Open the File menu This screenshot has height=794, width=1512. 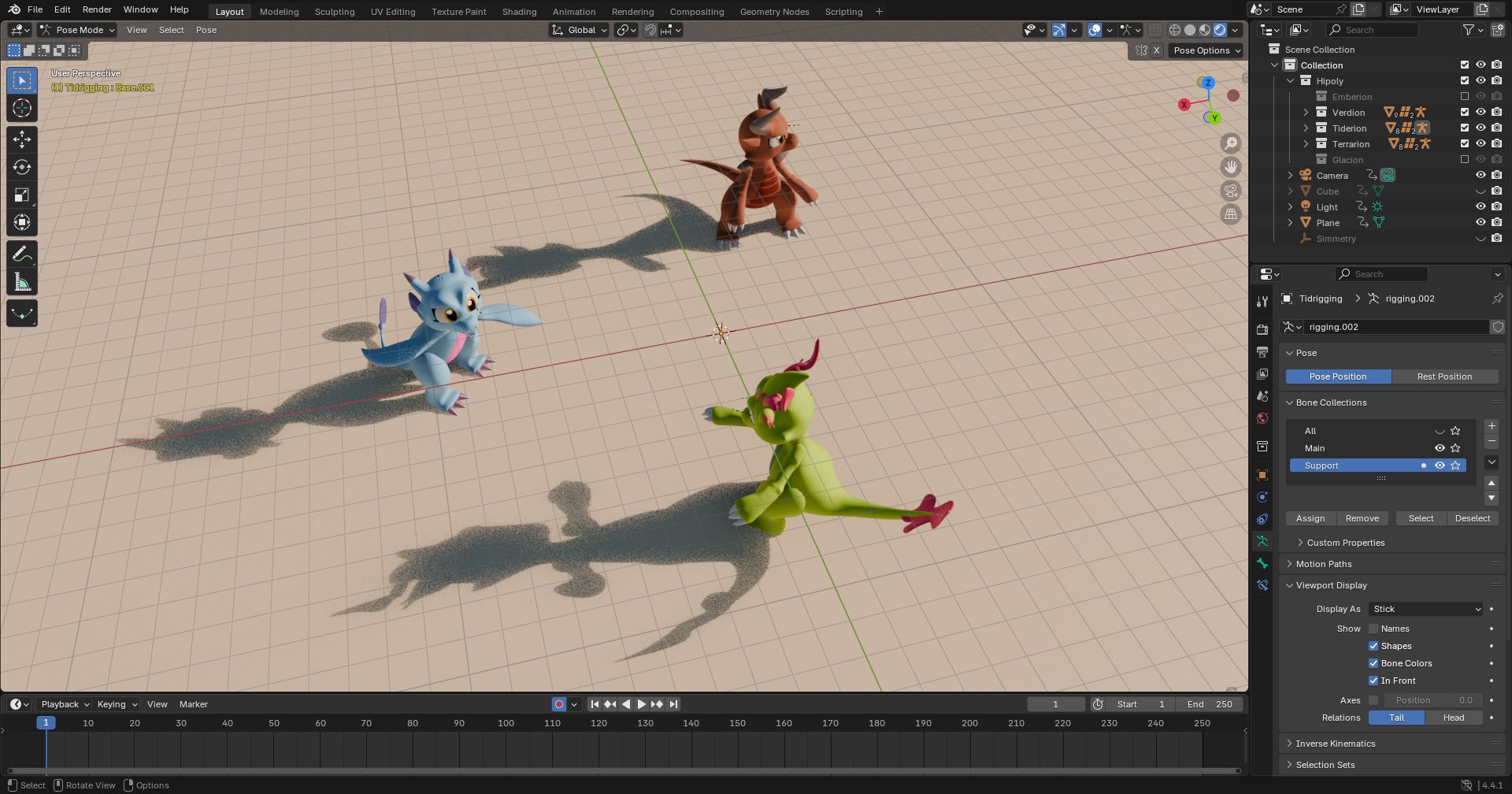35,9
